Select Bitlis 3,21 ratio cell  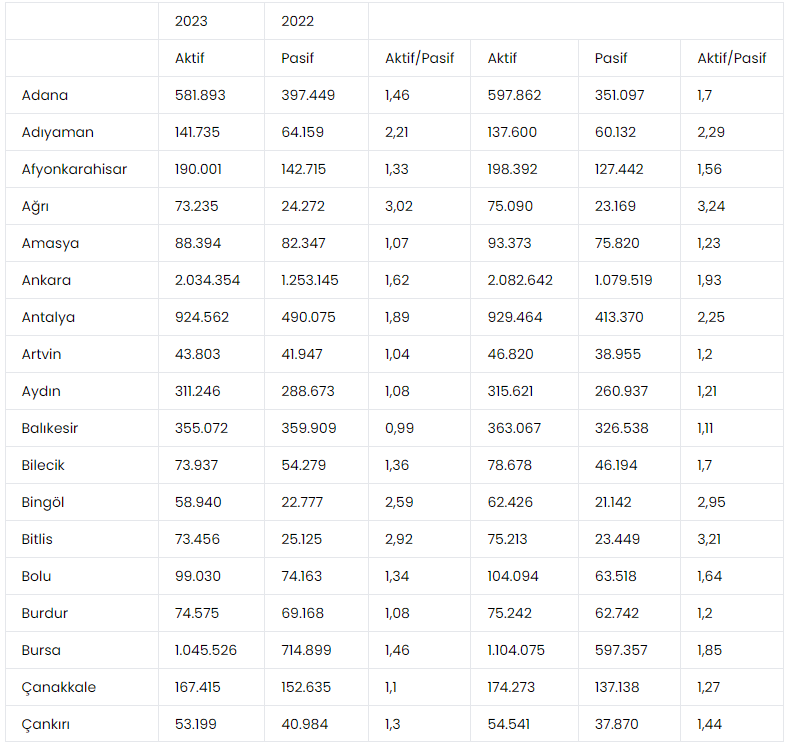coord(709,539)
